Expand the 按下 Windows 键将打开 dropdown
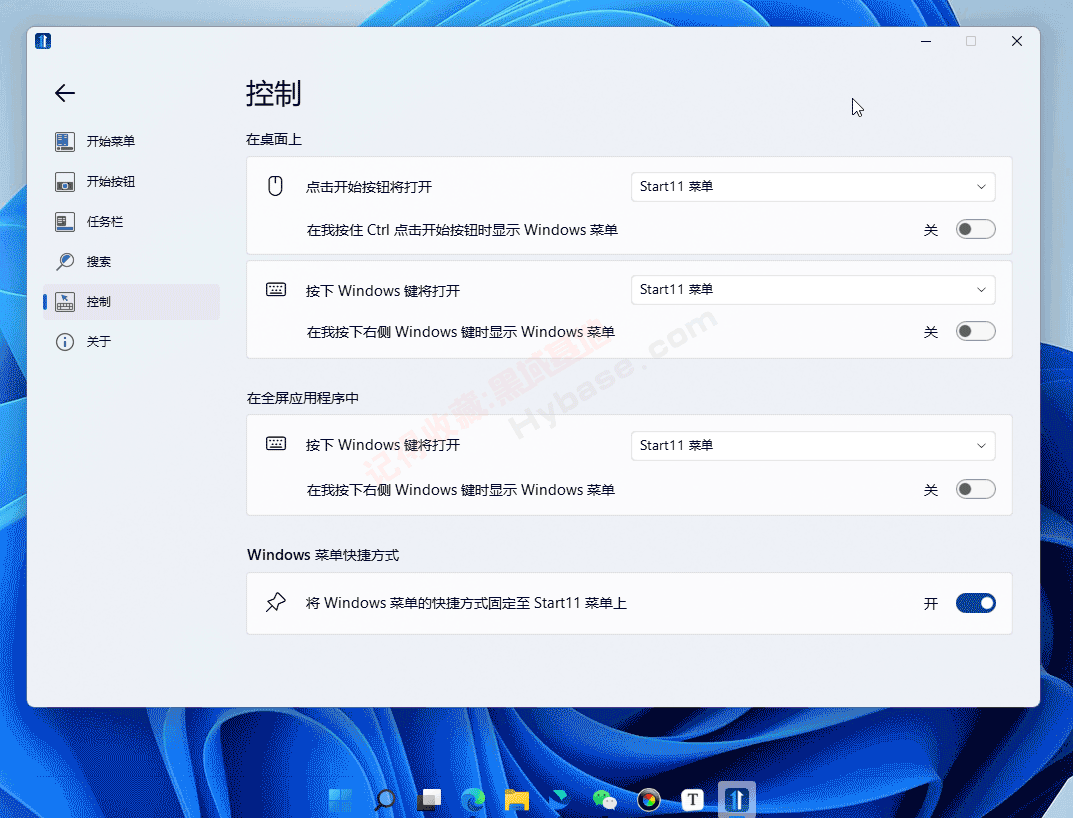Image resolution: width=1073 pixels, height=818 pixels. [x=812, y=289]
